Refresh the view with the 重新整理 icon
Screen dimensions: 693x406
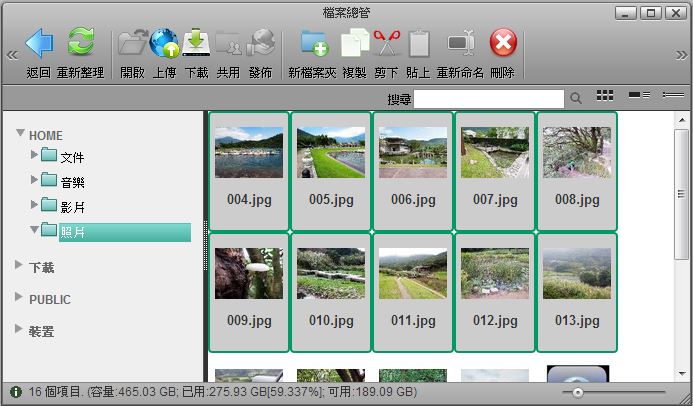point(80,44)
